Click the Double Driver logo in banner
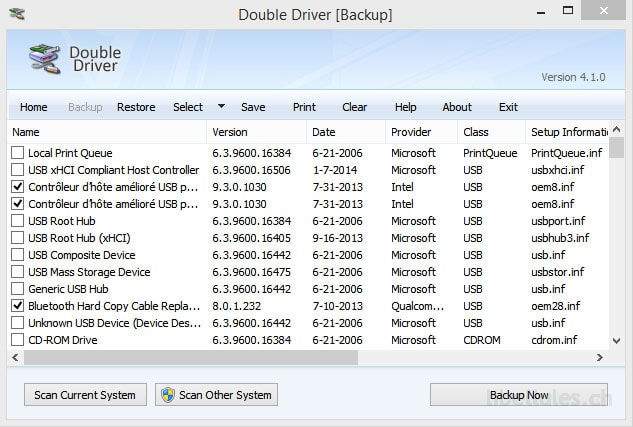This screenshot has width=633, height=427. click(45, 59)
